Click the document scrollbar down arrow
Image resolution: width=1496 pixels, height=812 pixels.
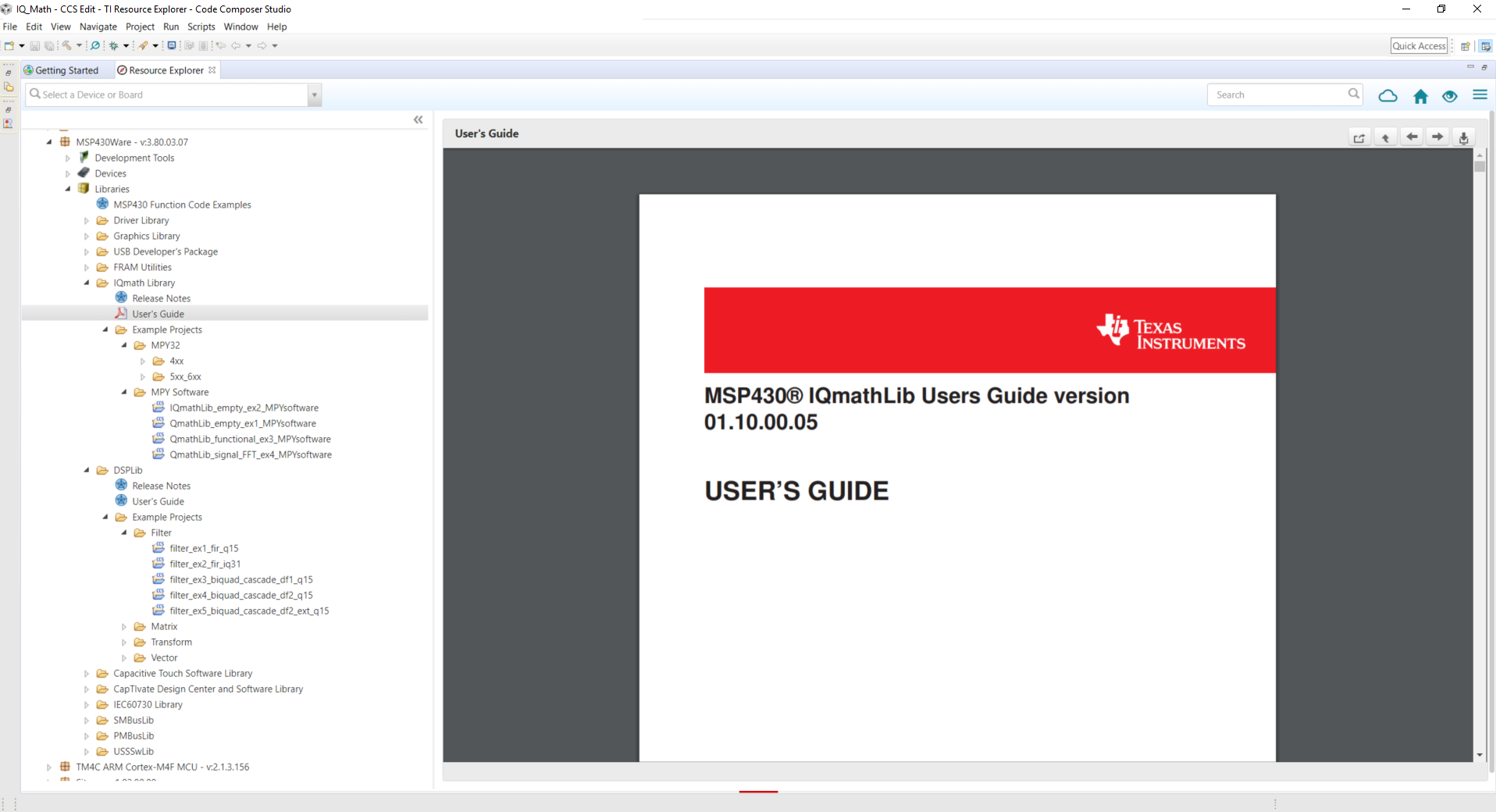pyautogui.click(x=1480, y=755)
